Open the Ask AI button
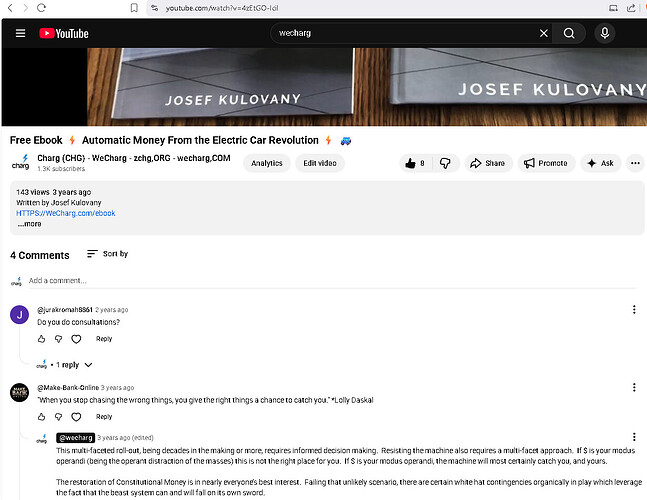Viewport: 647px width, 500px height. pos(601,163)
